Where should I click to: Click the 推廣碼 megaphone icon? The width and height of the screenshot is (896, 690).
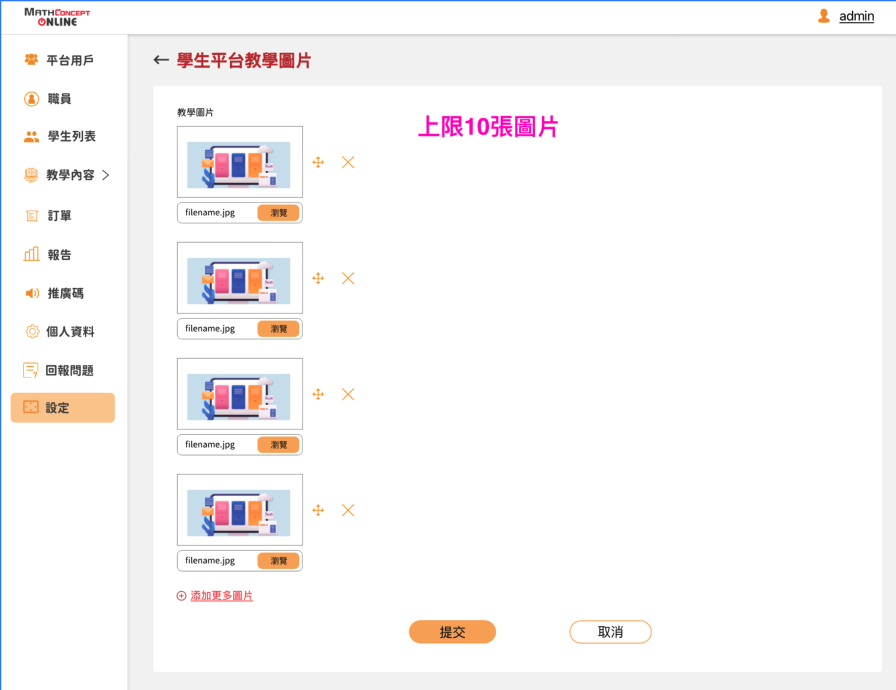click(32, 293)
